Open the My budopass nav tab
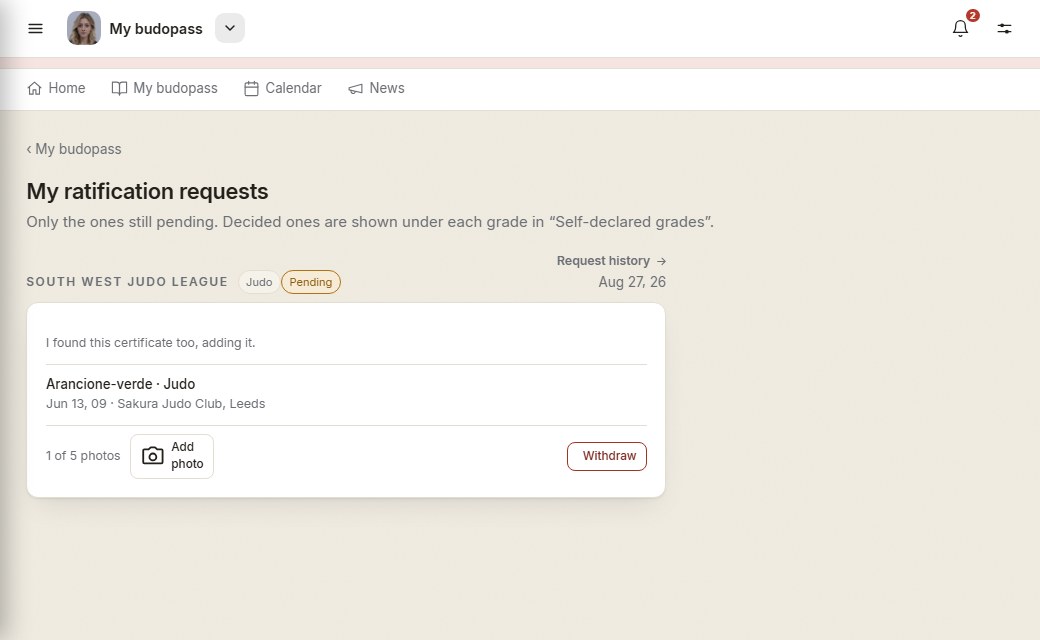This screenshot has height=640, width=1040. pyautogui.click(x=164, y=88)
